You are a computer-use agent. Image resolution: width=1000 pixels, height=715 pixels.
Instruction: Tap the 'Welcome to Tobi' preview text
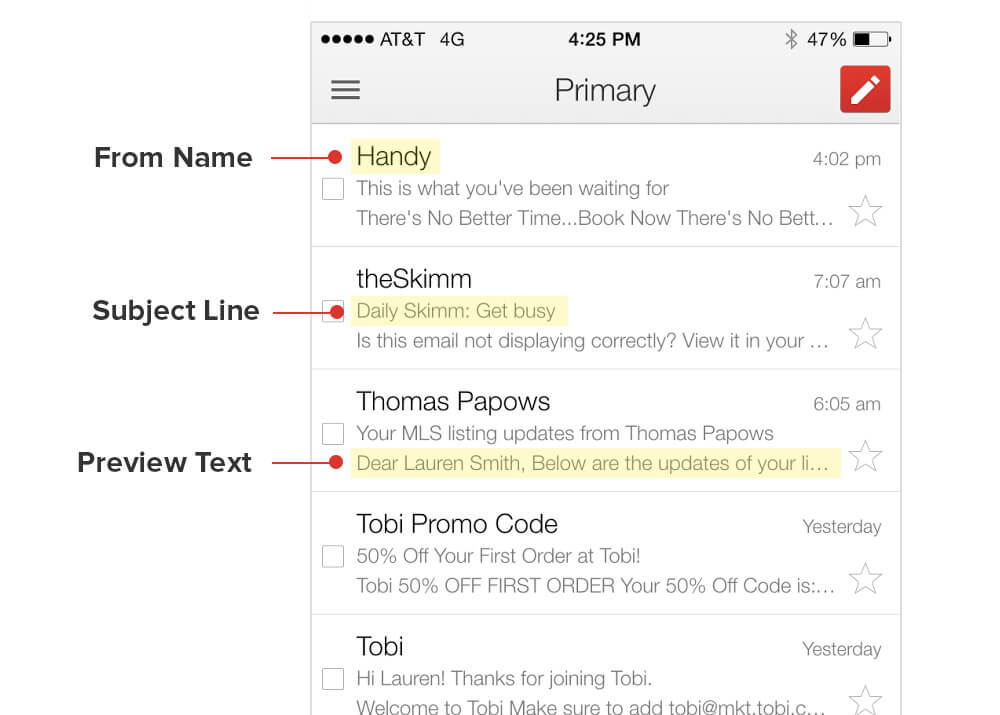(x=591, y=706)
